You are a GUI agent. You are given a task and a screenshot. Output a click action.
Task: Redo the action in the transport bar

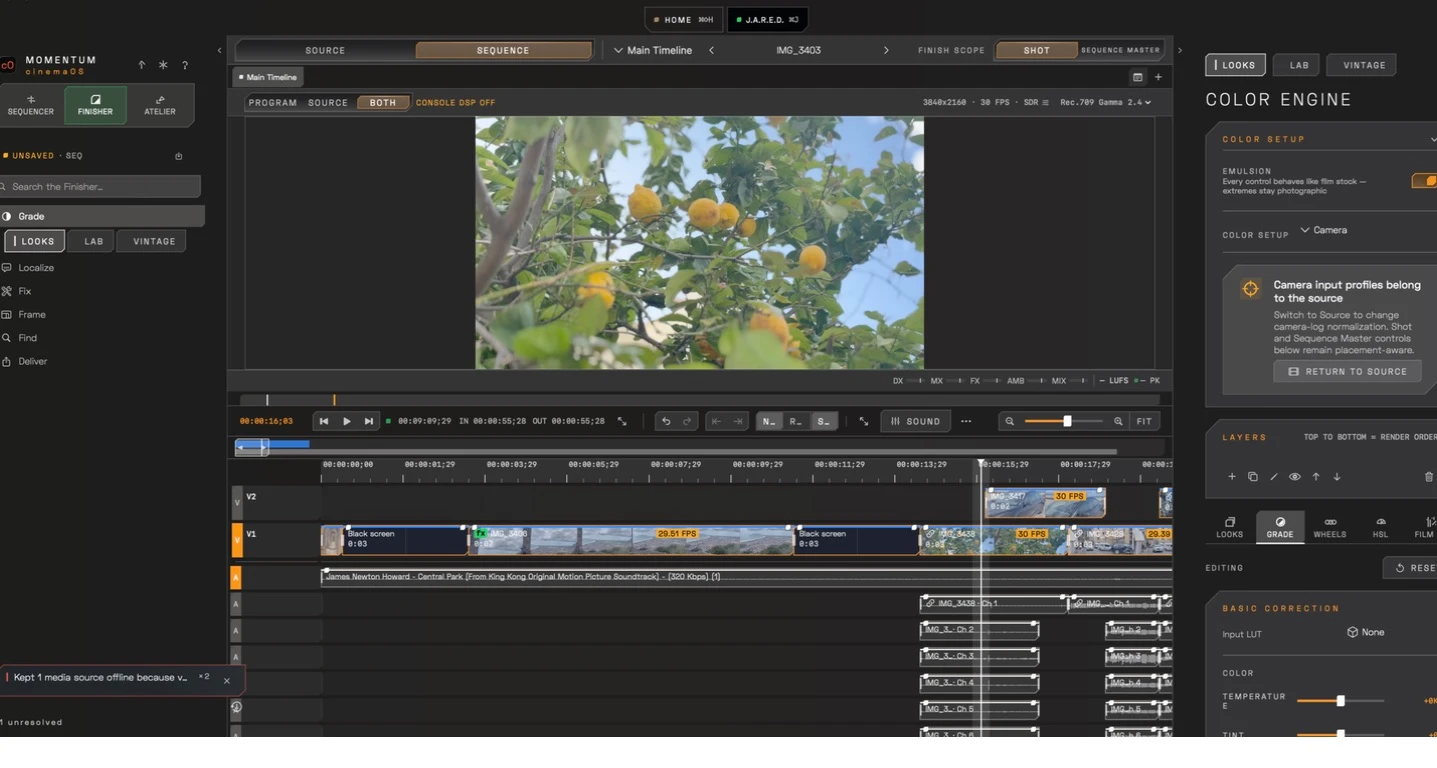click(687, 422)
